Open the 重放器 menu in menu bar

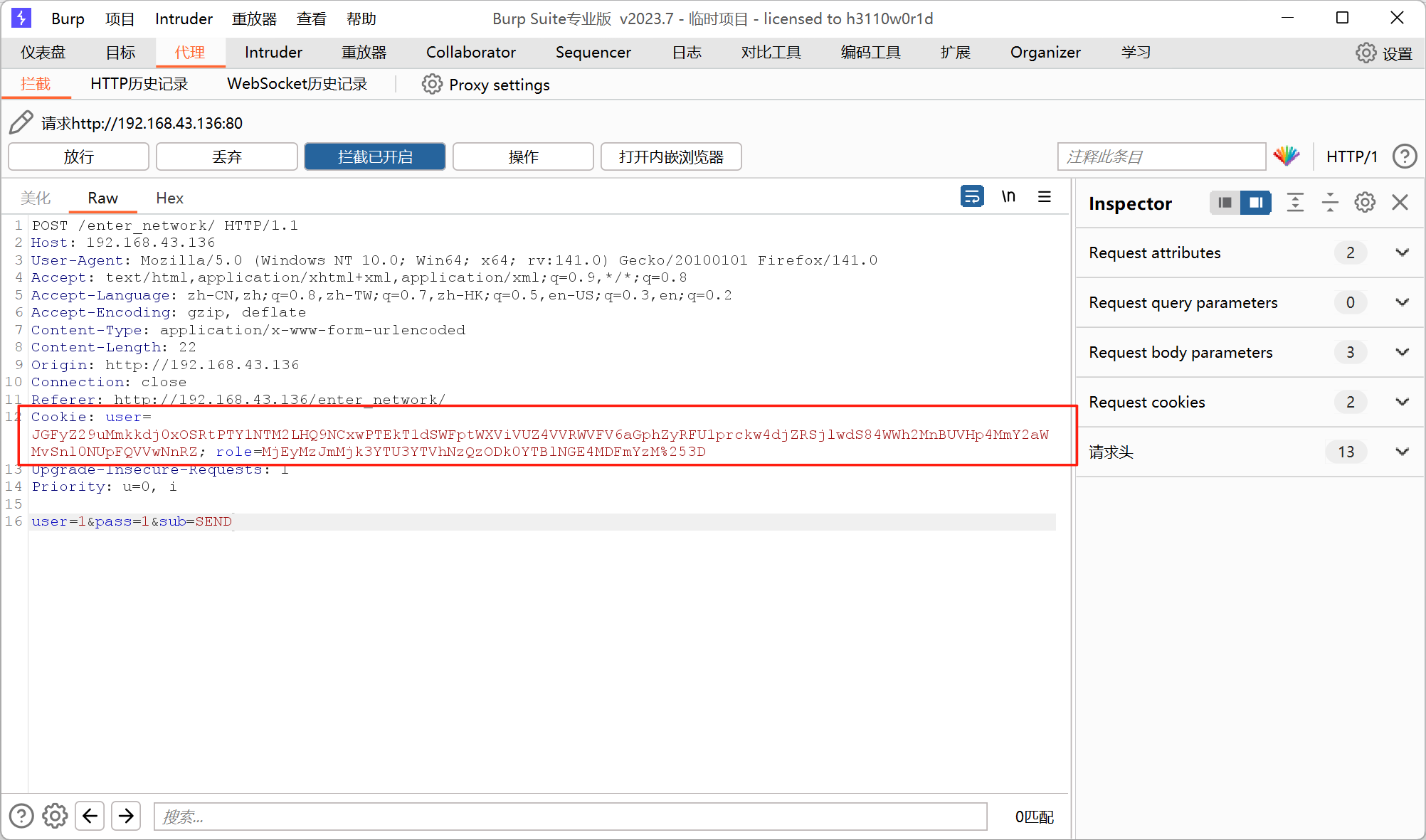pos(254,18)
